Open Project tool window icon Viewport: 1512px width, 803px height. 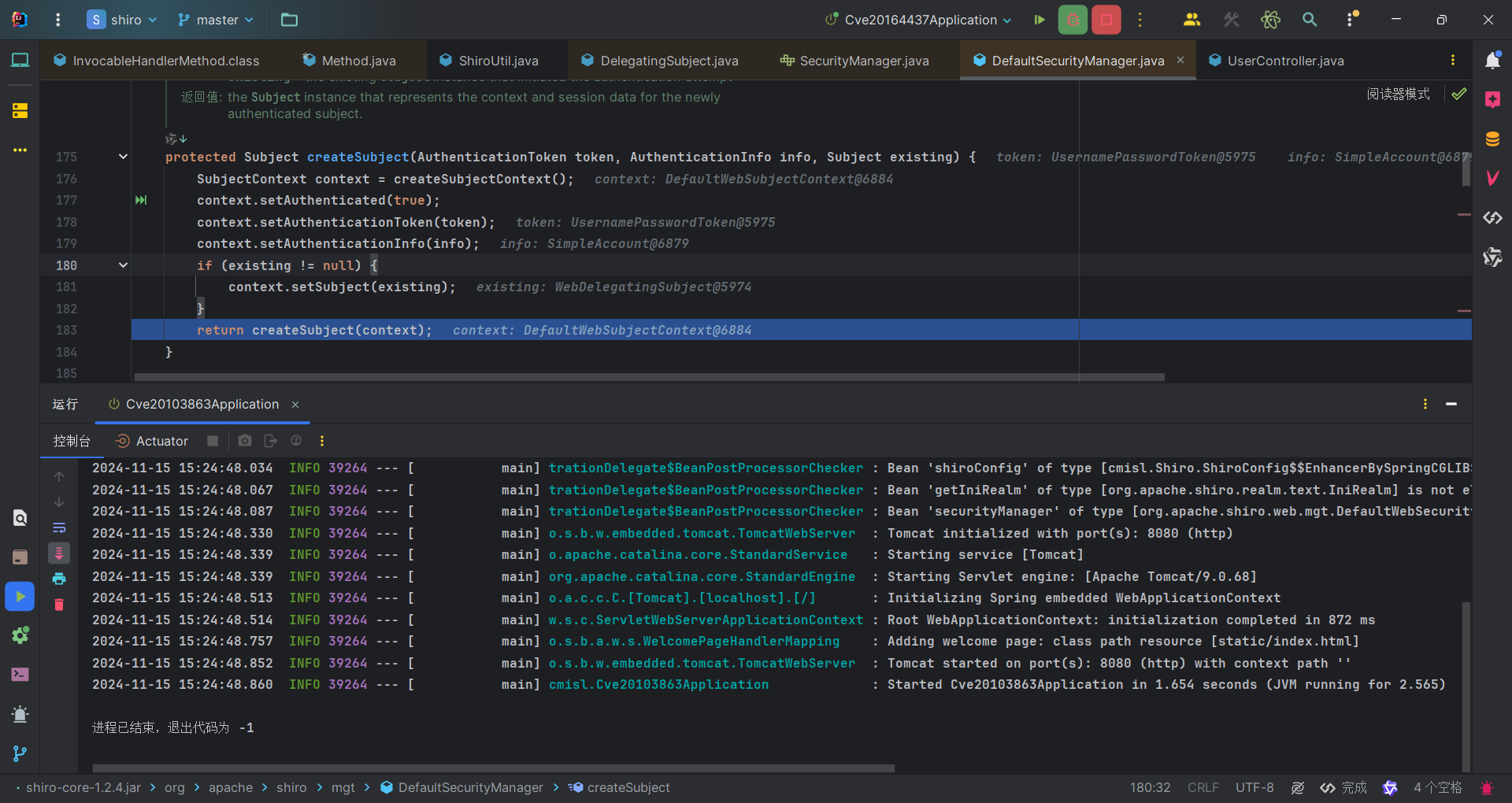20,60
